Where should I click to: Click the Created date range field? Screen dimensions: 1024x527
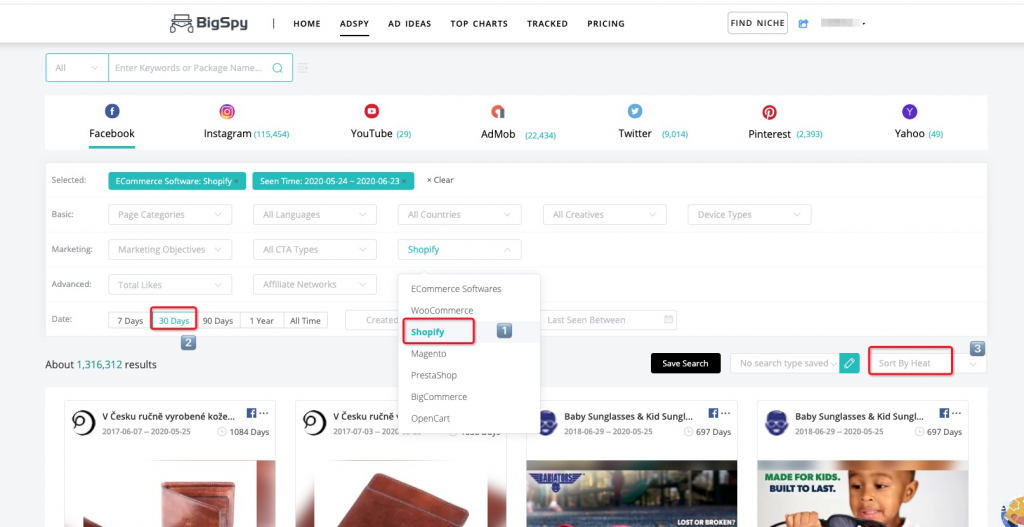pyautogui.click(x=372, y=320)
